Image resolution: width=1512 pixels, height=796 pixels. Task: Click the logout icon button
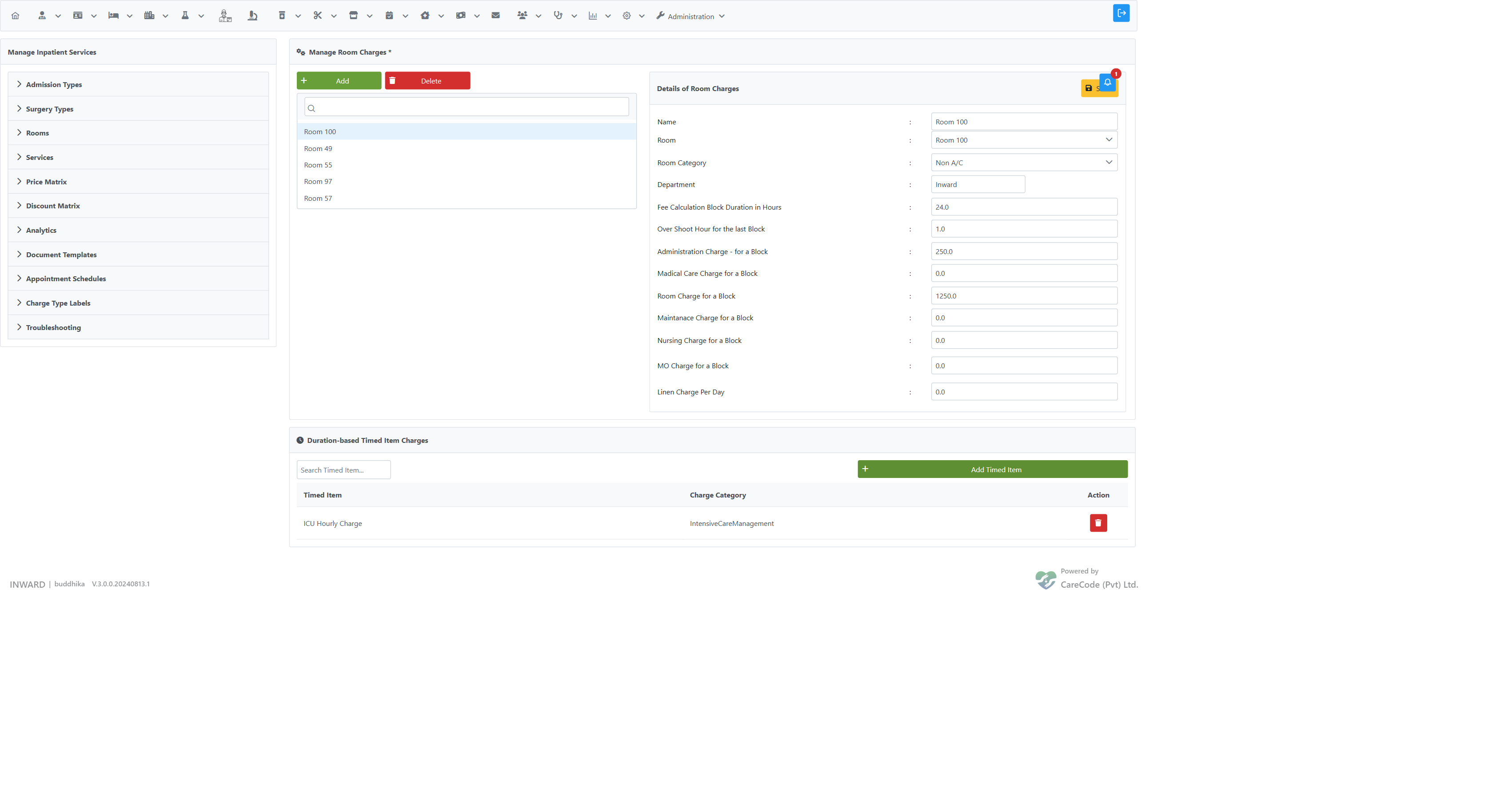pos(1121,13)
